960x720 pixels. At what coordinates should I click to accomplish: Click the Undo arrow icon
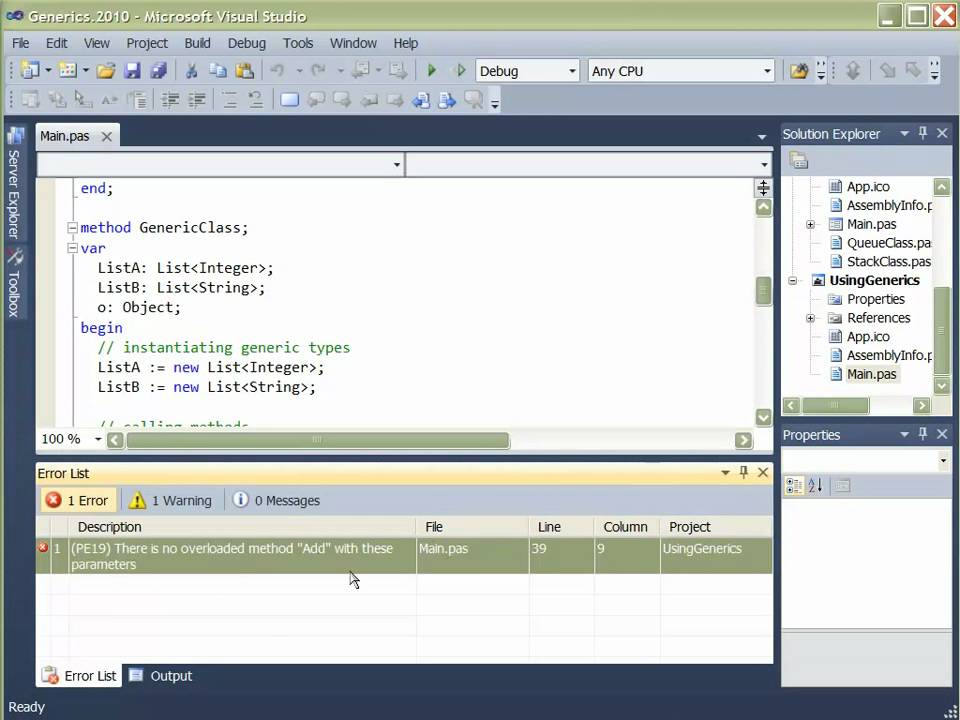277,71
